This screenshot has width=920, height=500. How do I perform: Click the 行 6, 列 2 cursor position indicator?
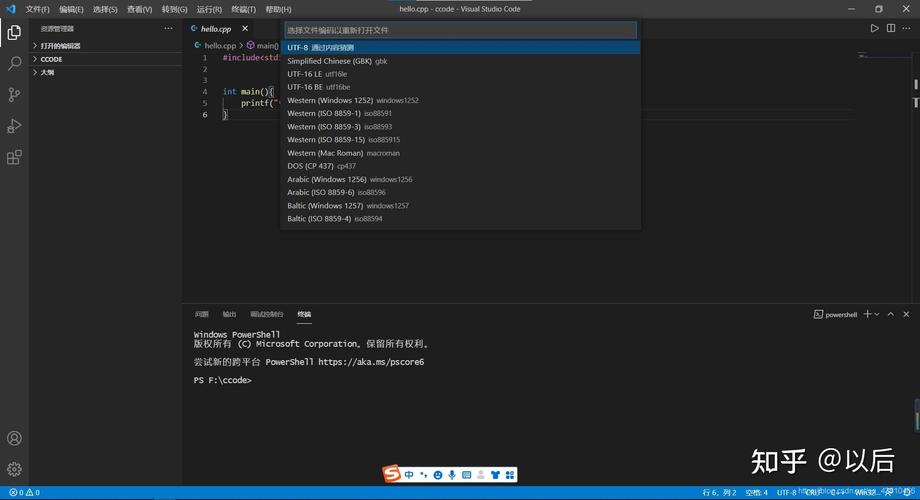pyautogui.click(x=719, y=492)
